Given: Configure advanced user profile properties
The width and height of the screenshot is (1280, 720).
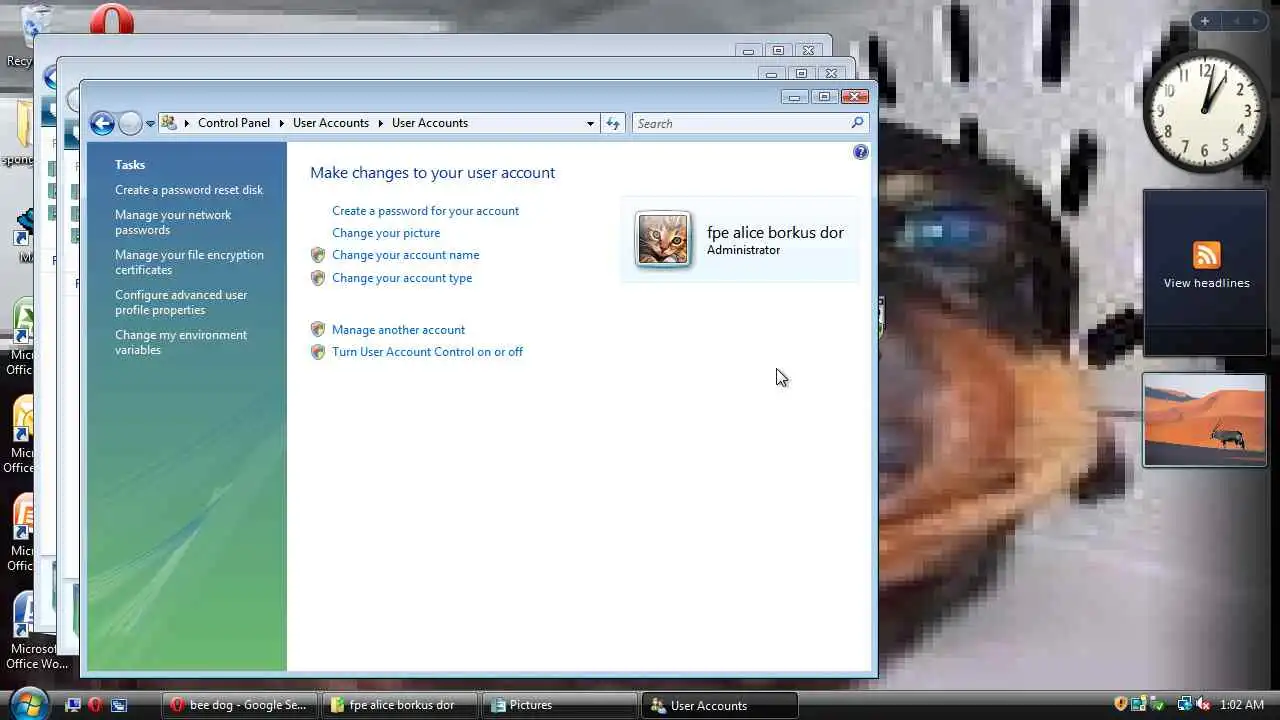Looking at the screenshot, I should [x=181, y=302].
